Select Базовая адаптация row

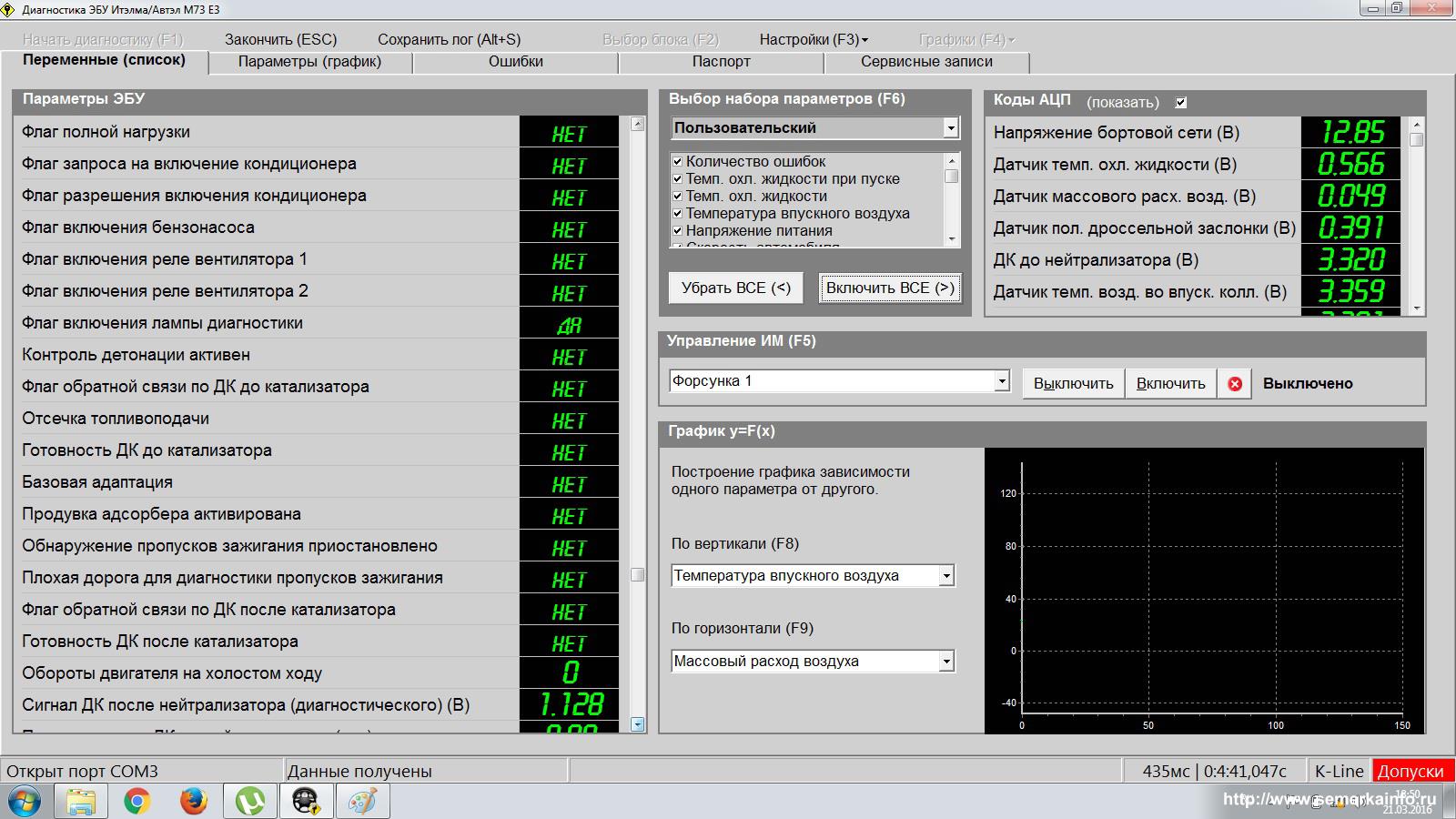click(316, 482)
